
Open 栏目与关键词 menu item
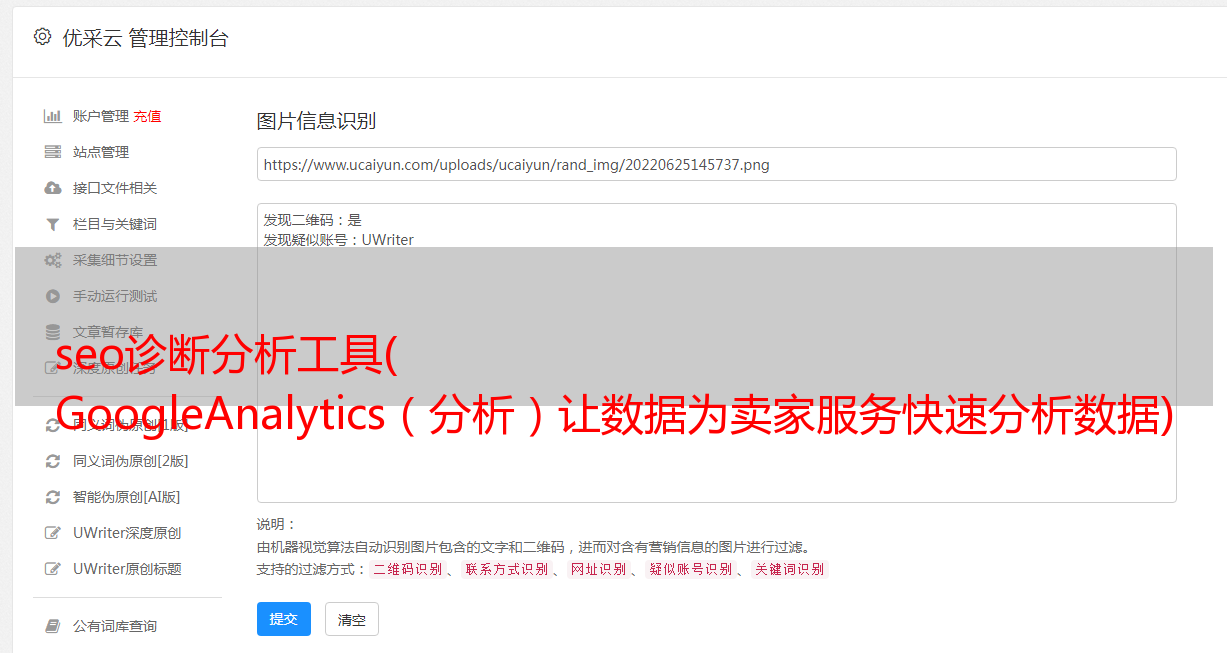pos(115,224)
